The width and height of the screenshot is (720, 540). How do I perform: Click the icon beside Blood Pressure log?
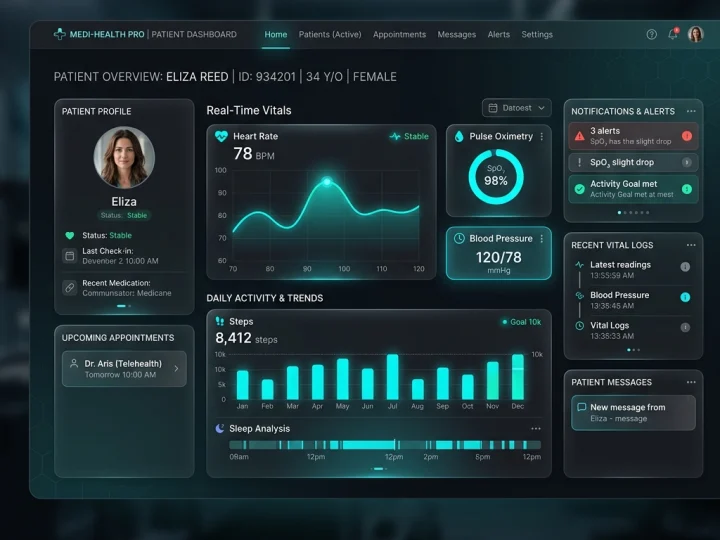pos(579,295)
